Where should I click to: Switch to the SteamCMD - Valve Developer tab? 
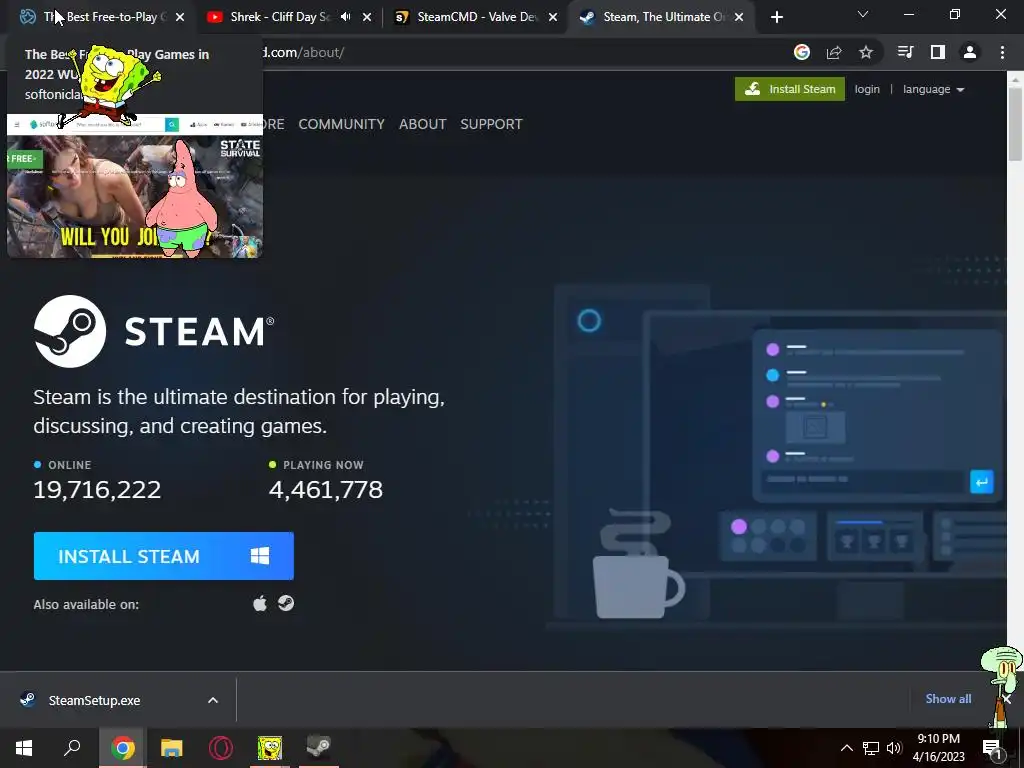pos(477,17)
